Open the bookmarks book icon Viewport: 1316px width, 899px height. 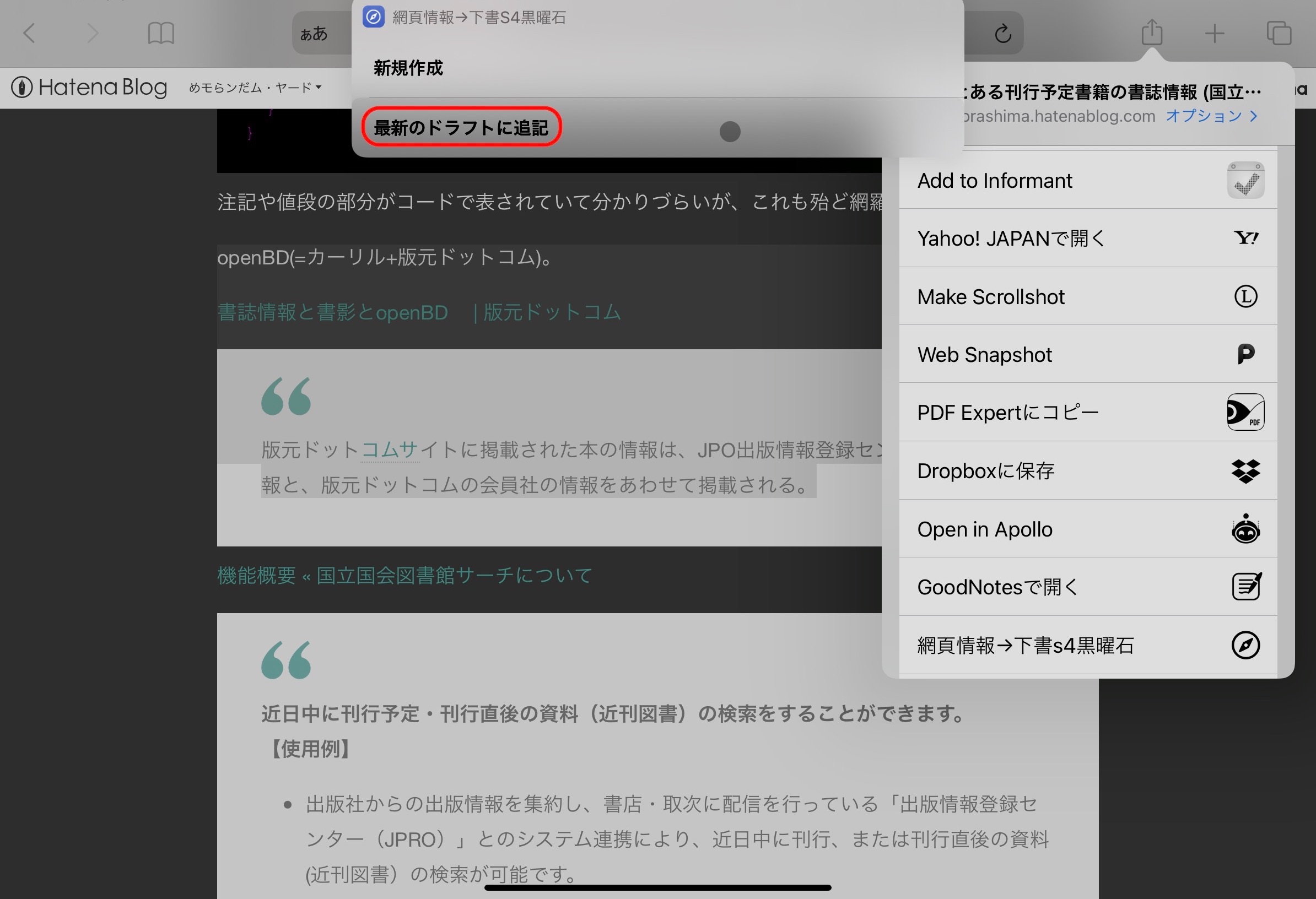161,33
